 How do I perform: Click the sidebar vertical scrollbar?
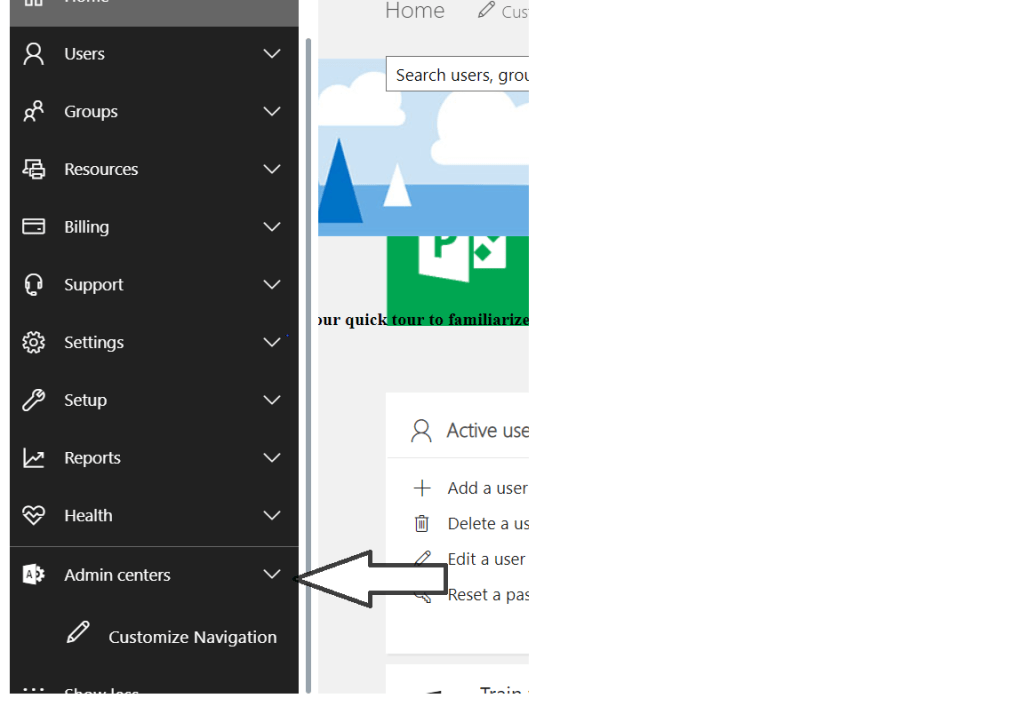click(x=309, y=360)
